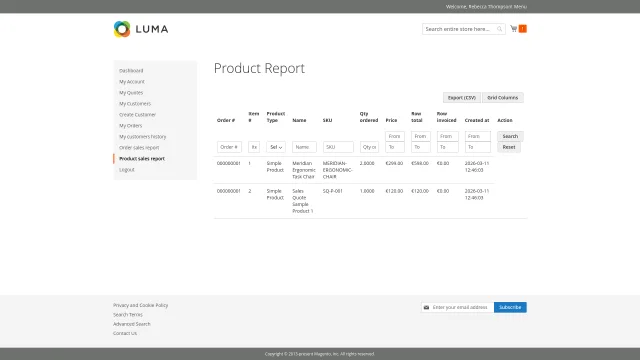Sort by the Row invoiced column header
Viewport: 640px width, 360px height.
446,117
